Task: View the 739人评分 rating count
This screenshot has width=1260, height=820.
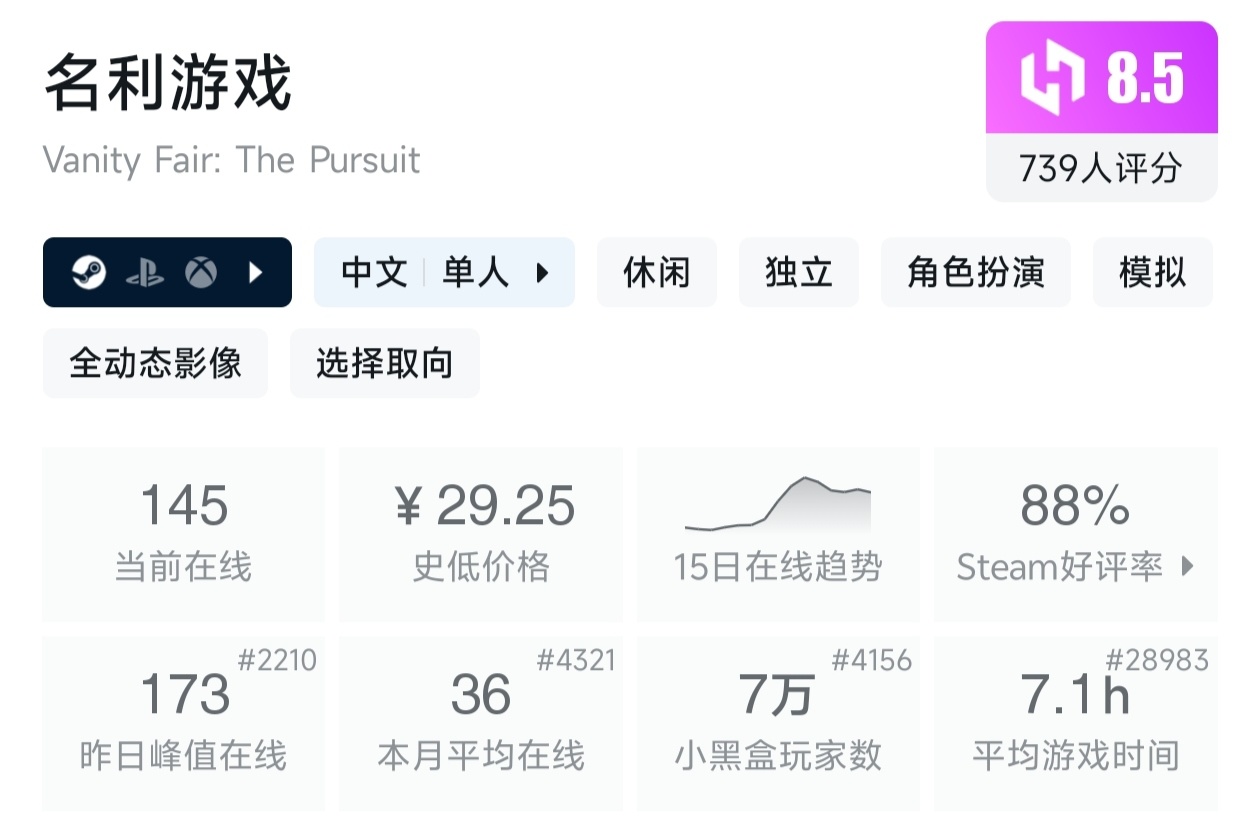Action: point(1101,168)
